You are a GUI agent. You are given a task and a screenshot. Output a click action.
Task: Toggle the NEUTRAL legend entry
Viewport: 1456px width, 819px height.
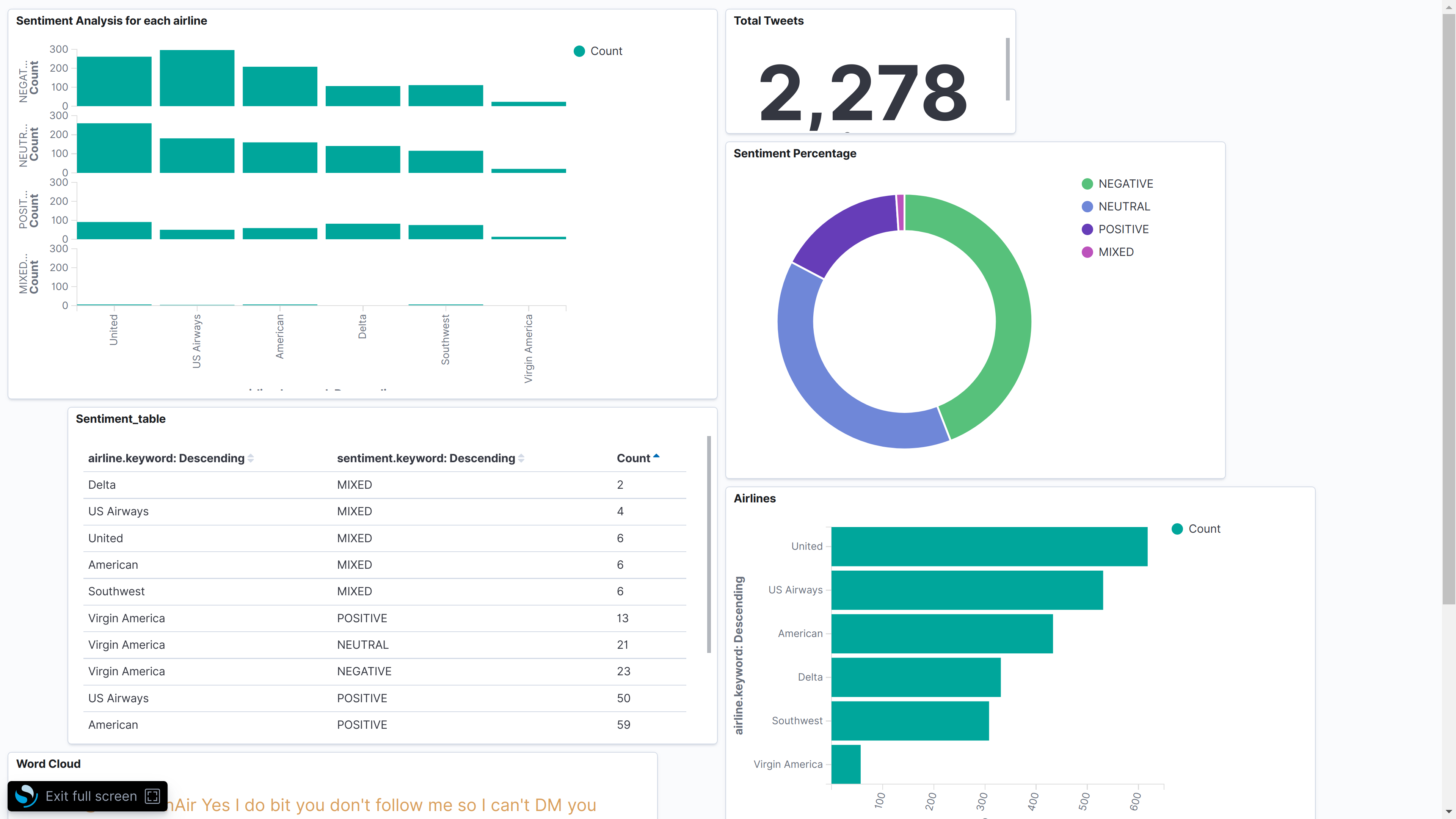1123,206
